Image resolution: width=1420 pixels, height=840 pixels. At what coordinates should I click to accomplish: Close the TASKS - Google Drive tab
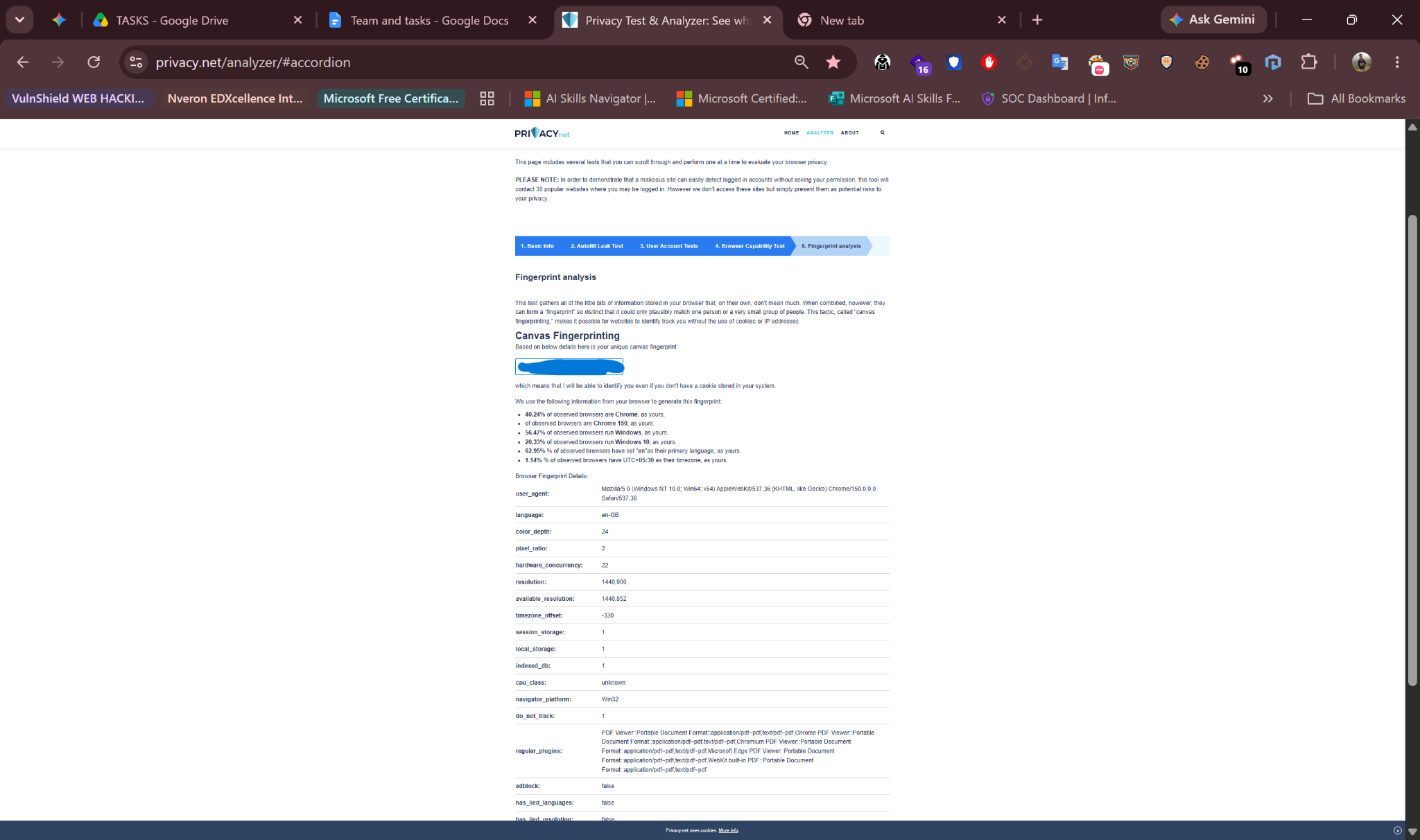pos(298,20)
